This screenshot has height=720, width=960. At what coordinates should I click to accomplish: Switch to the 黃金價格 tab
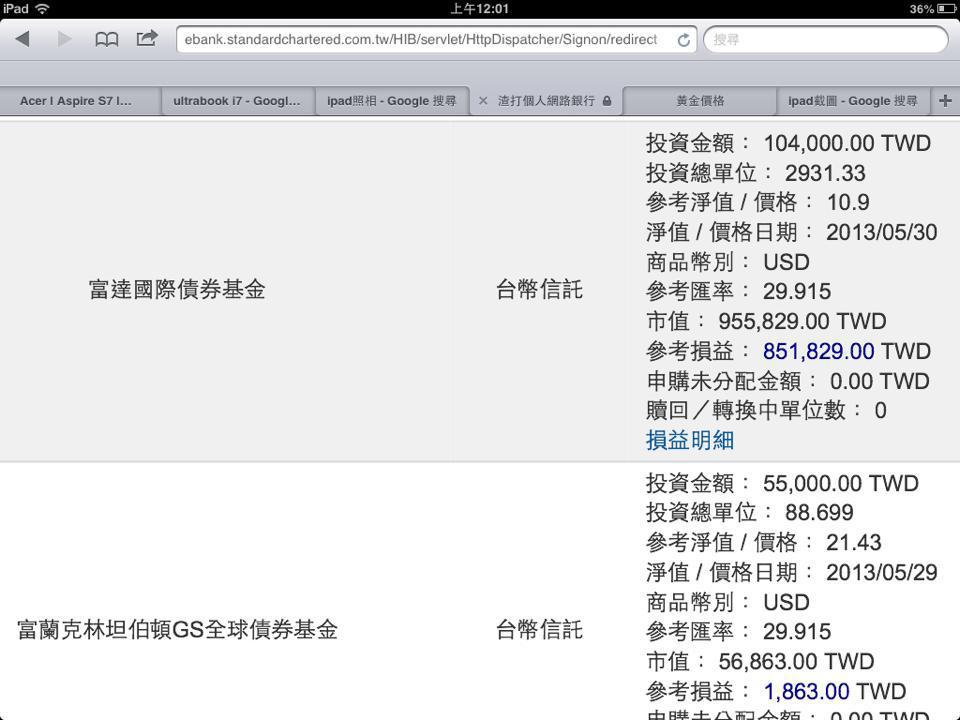click(x=700, y=101)
